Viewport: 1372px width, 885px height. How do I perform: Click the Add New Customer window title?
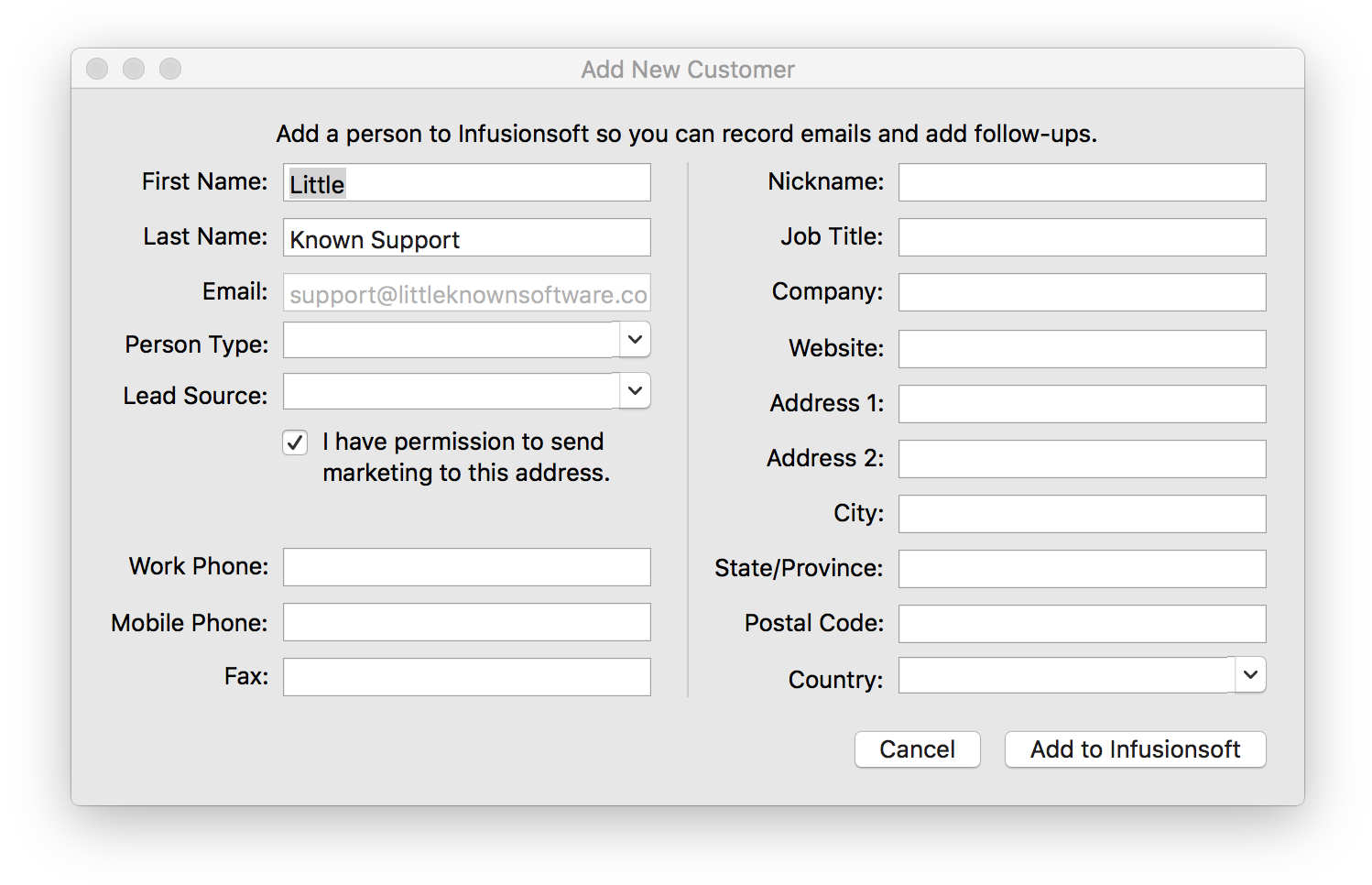[x=688, y=70]
